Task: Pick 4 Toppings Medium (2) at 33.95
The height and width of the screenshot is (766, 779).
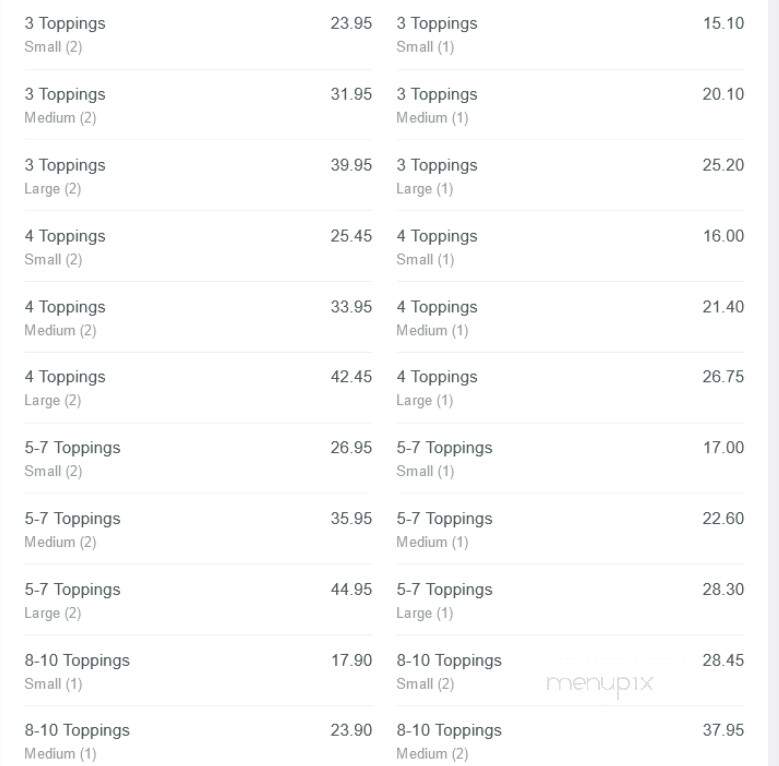Action: tap(198, 318)
